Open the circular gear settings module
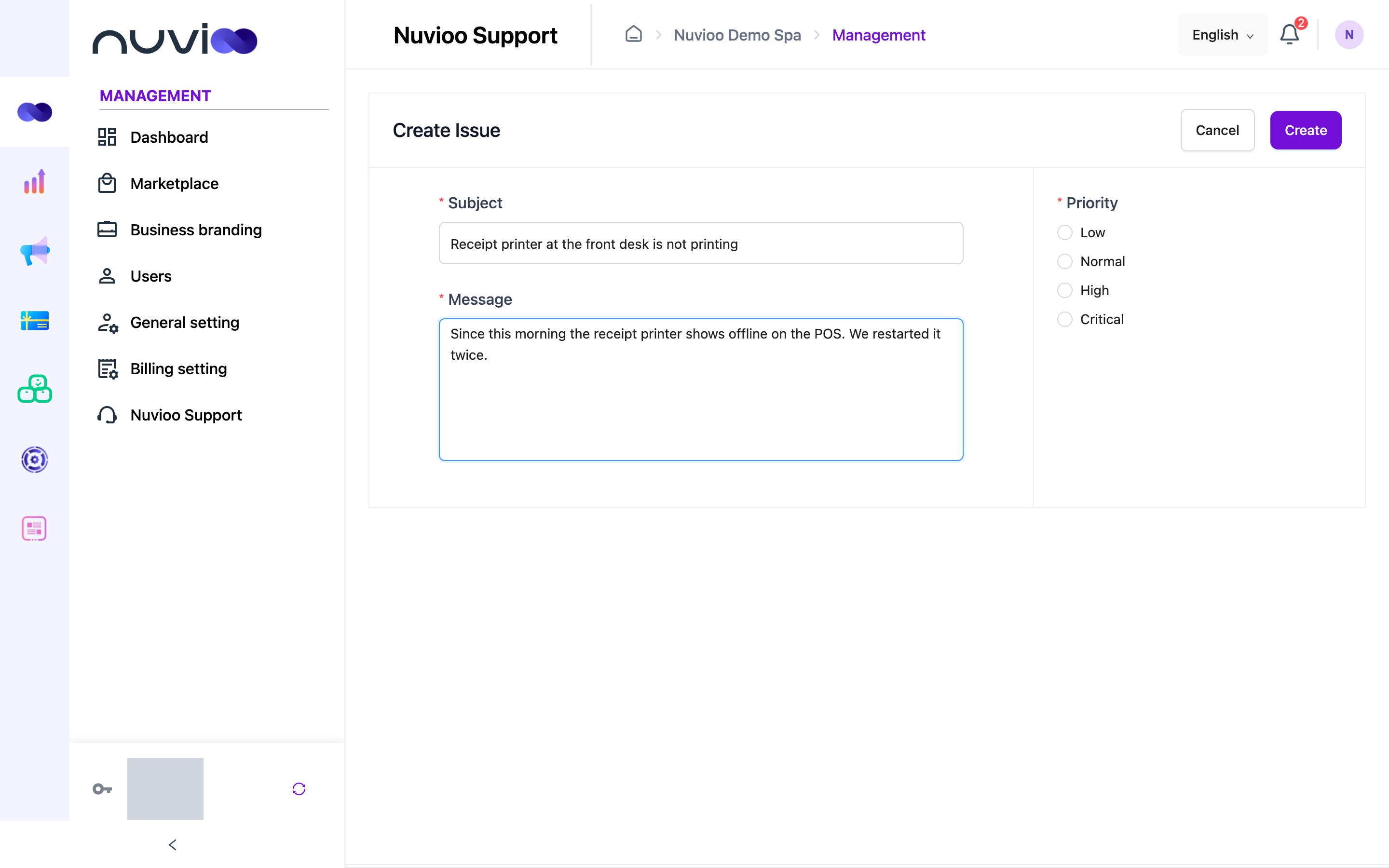Viewport: 1389px width, 868px height. [34, 459]
